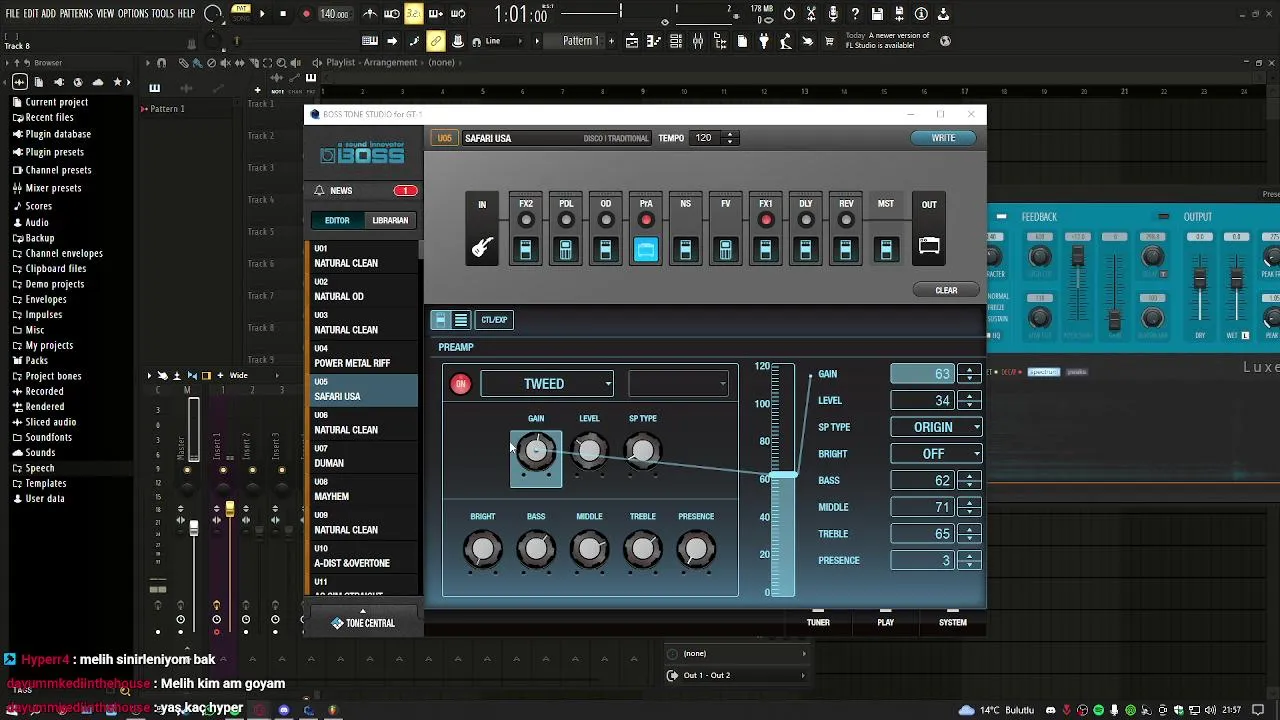This screenshot has width=1280, height=720.
Task: Open BRIGHT OFF dropdown
Action: tap(937, 454)
